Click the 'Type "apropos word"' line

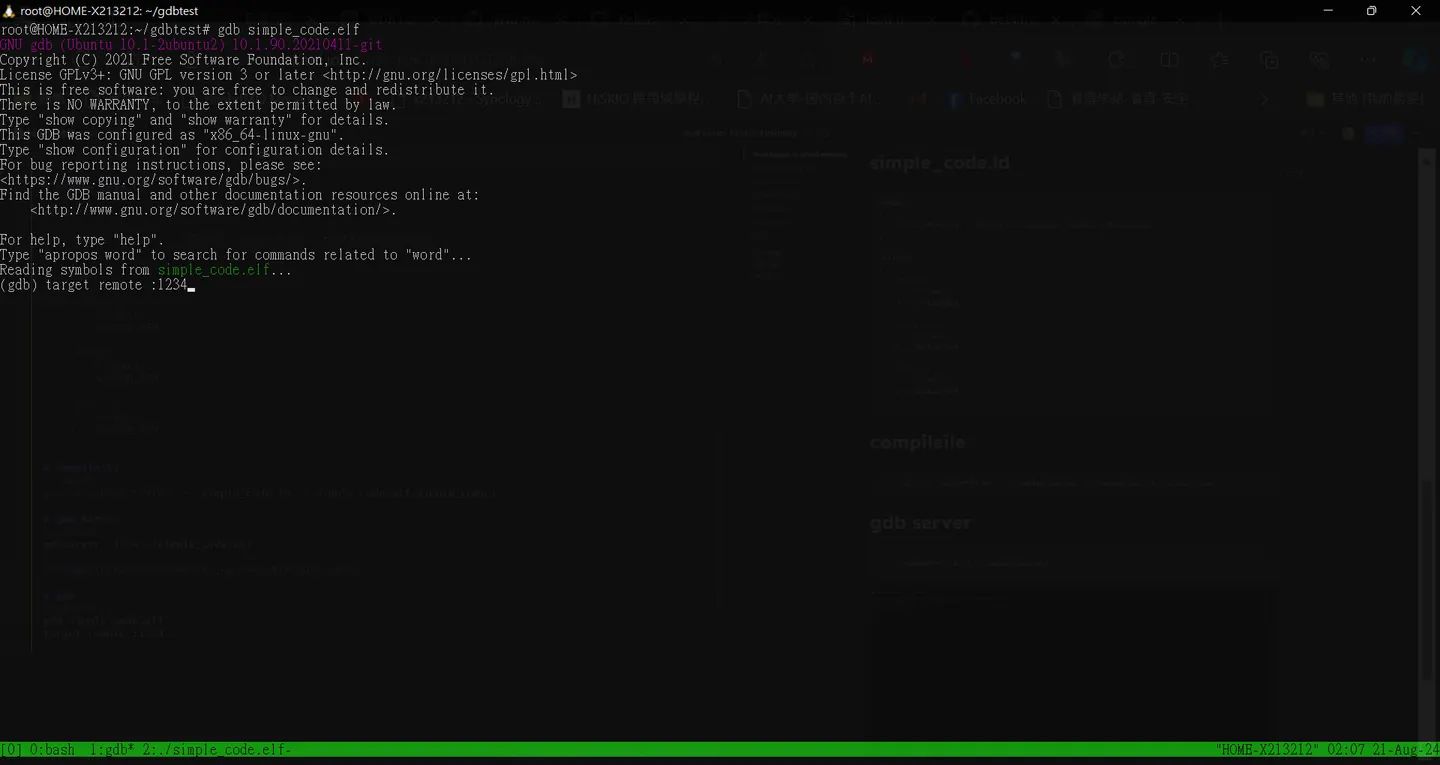tap(236, 255)
